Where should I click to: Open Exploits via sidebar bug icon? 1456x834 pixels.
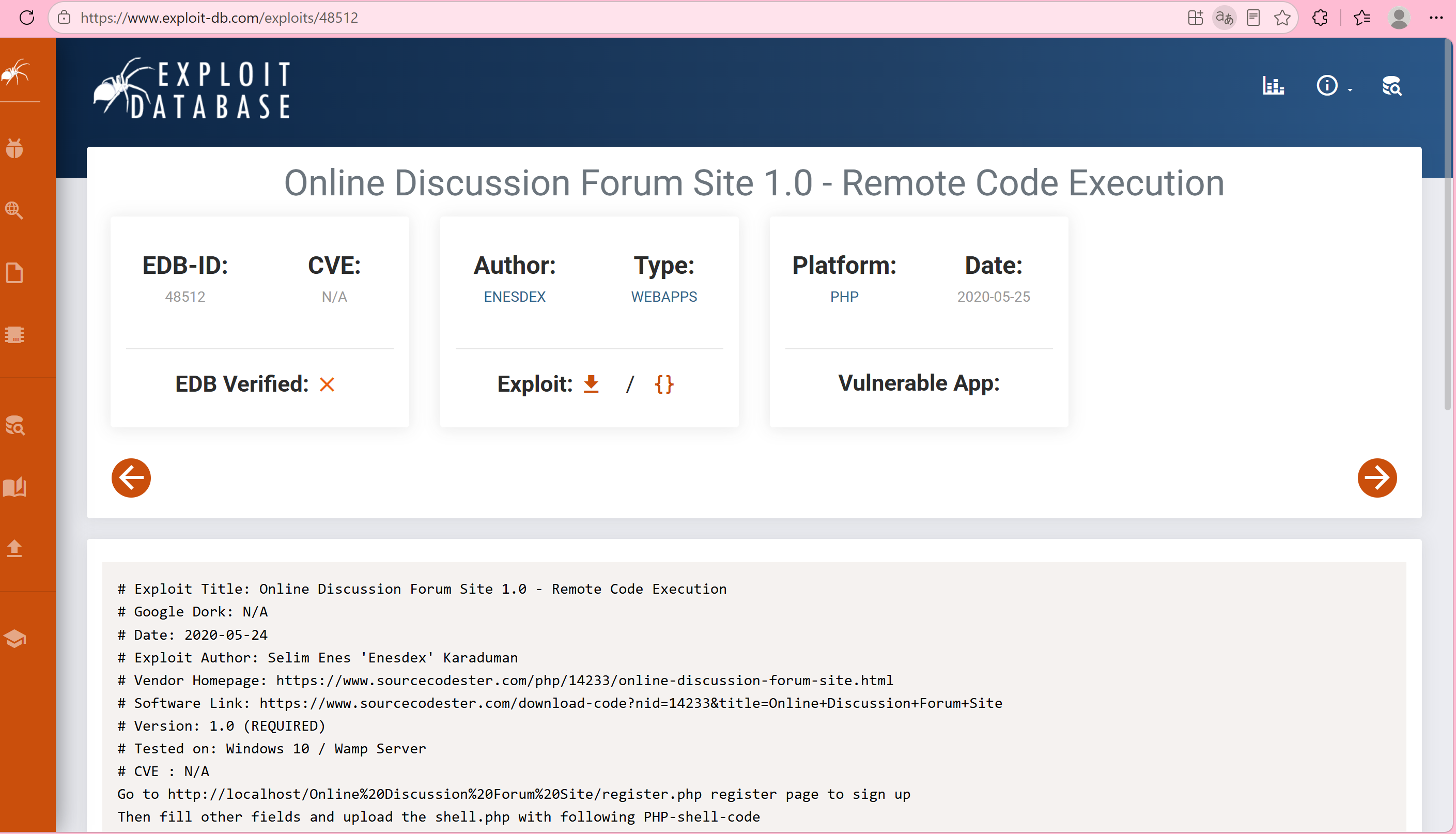(14, 148)
